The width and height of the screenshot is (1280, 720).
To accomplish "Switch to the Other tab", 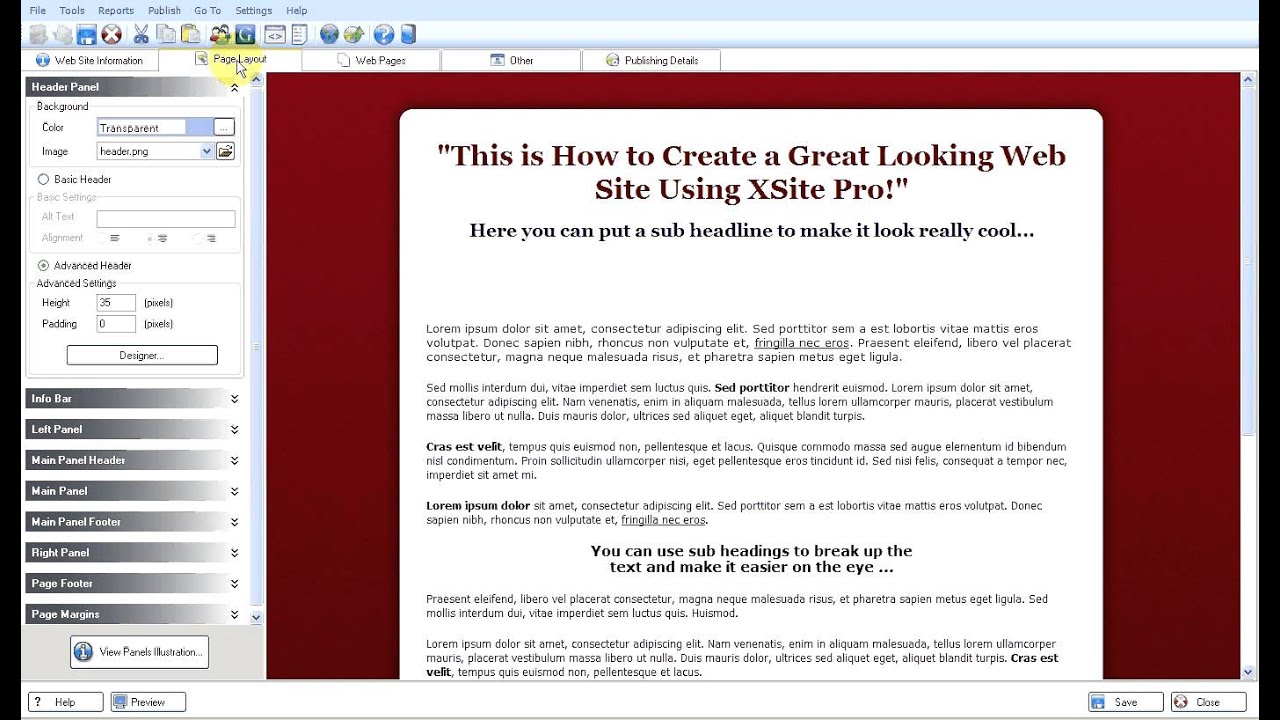I will [511, 60].
